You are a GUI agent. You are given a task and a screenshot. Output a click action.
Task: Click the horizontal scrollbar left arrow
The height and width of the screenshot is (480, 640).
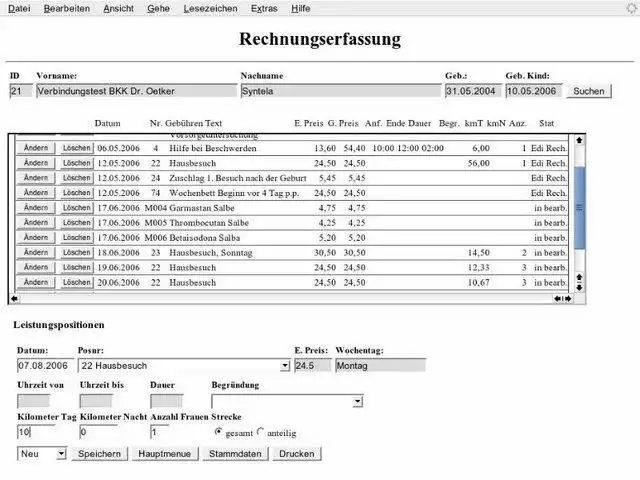click(x=14, y=299)
